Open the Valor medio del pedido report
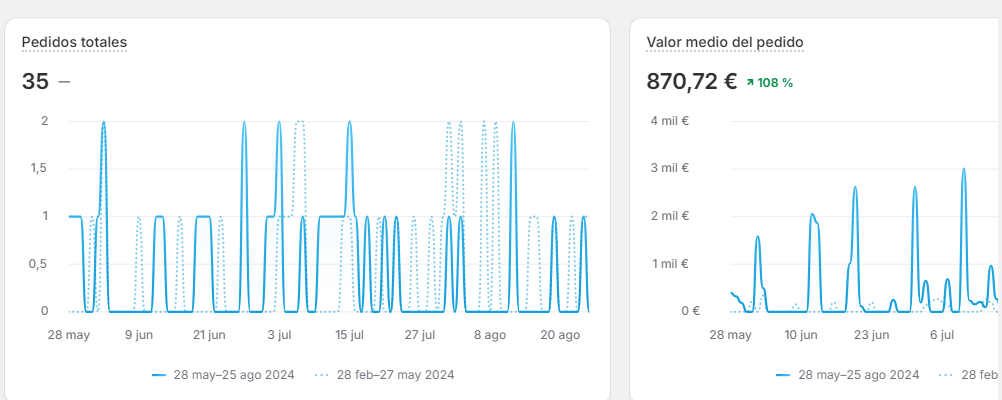1002x400 pixels. [725, 42]
